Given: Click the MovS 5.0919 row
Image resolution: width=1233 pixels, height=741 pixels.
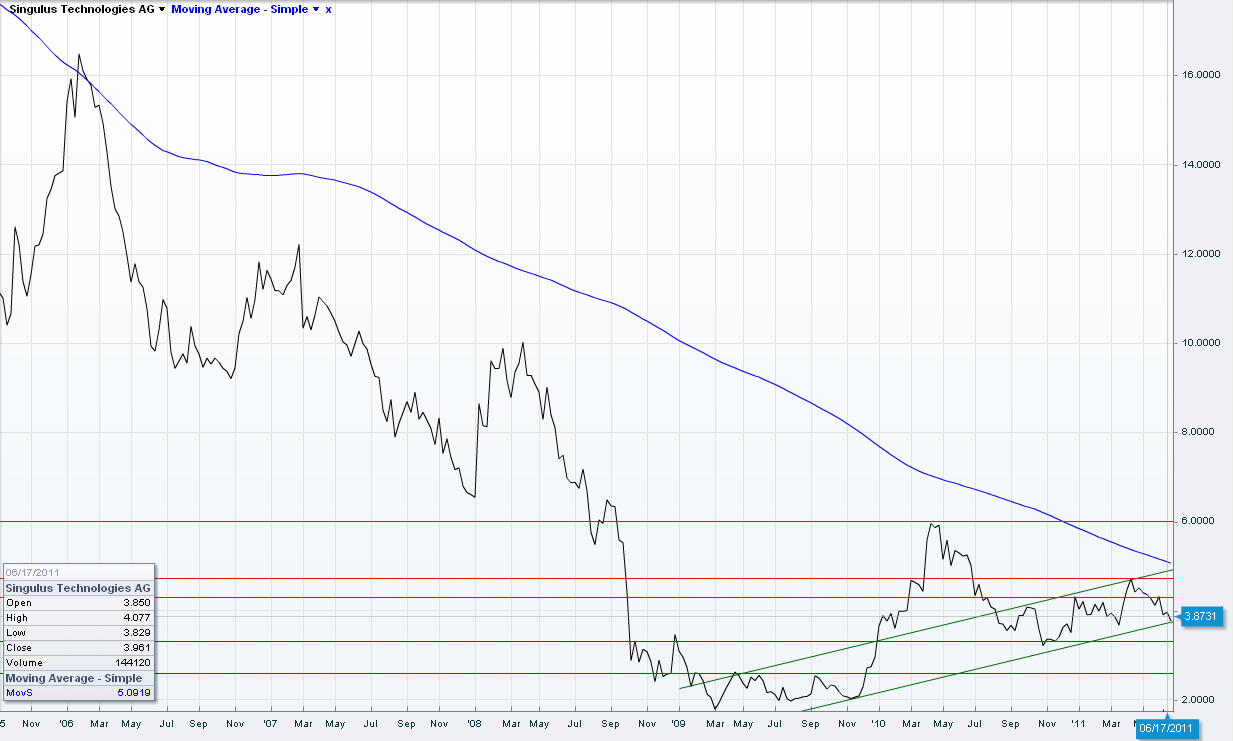Looking at the screenshot, I should [78, 692].
